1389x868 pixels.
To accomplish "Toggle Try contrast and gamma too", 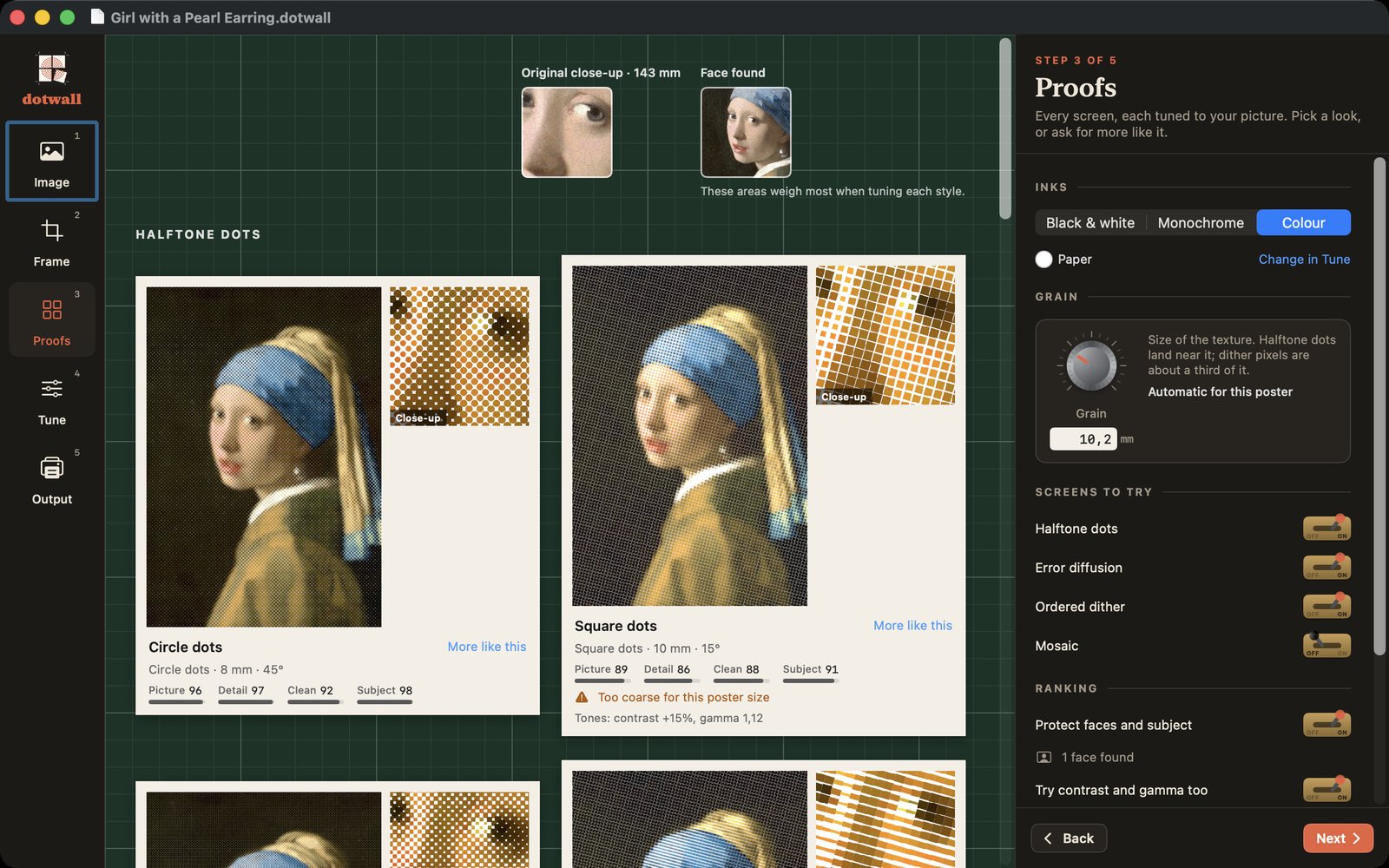I will [1326, 789].
